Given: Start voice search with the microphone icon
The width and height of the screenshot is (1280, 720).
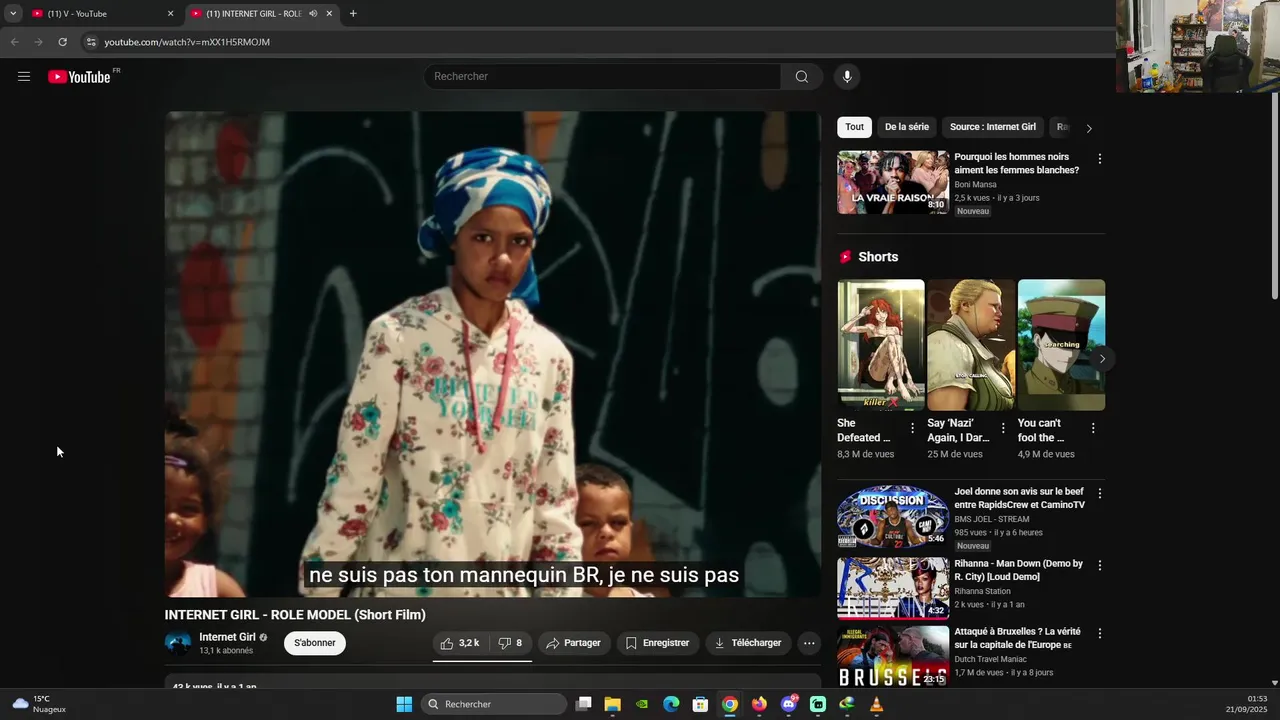Looking at the screenshot, I should tap(847, 77).
